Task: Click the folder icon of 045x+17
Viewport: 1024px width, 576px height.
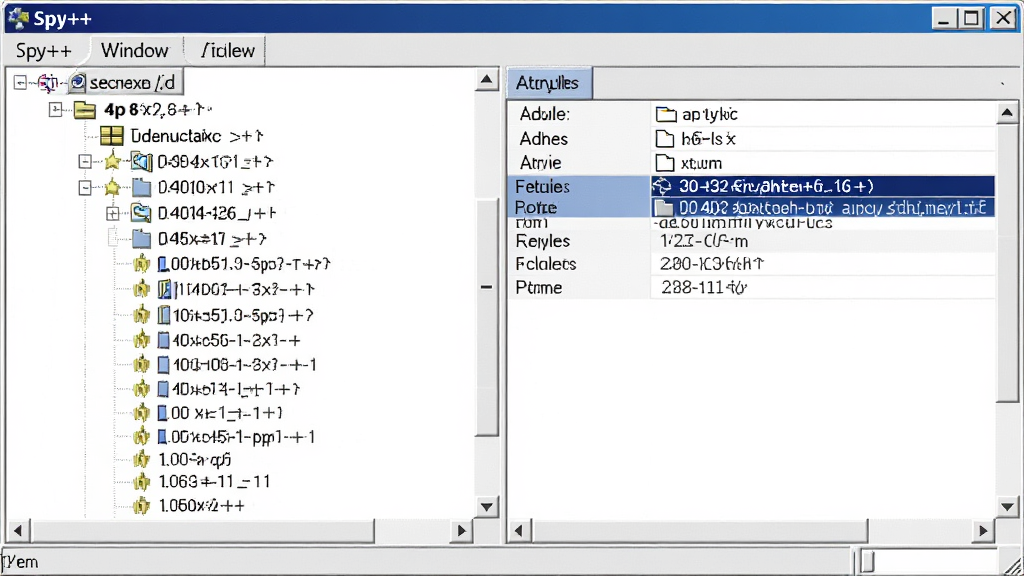Action: (x=141, y=238)
